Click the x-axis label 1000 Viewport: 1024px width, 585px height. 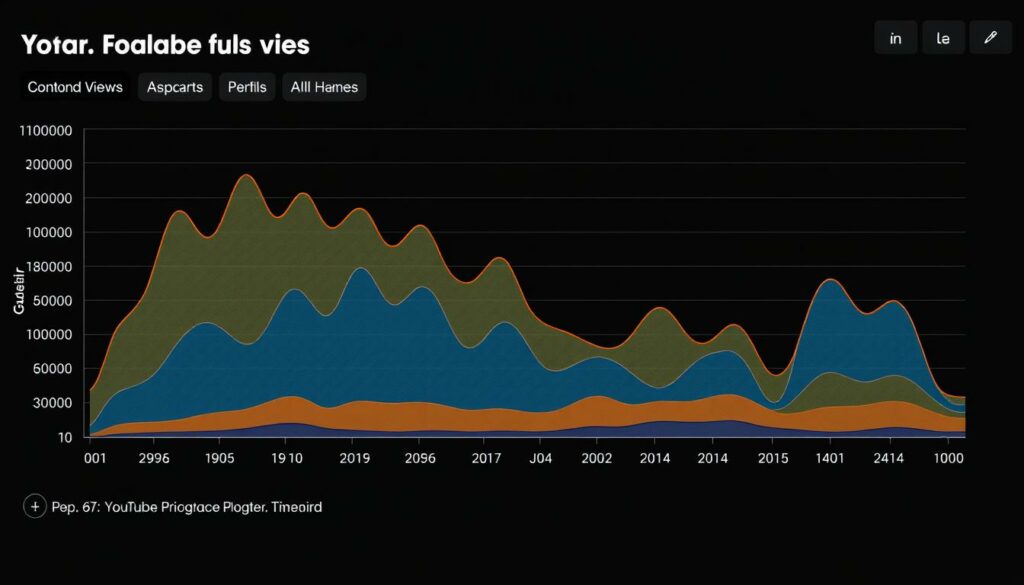(x=948, y=458)
